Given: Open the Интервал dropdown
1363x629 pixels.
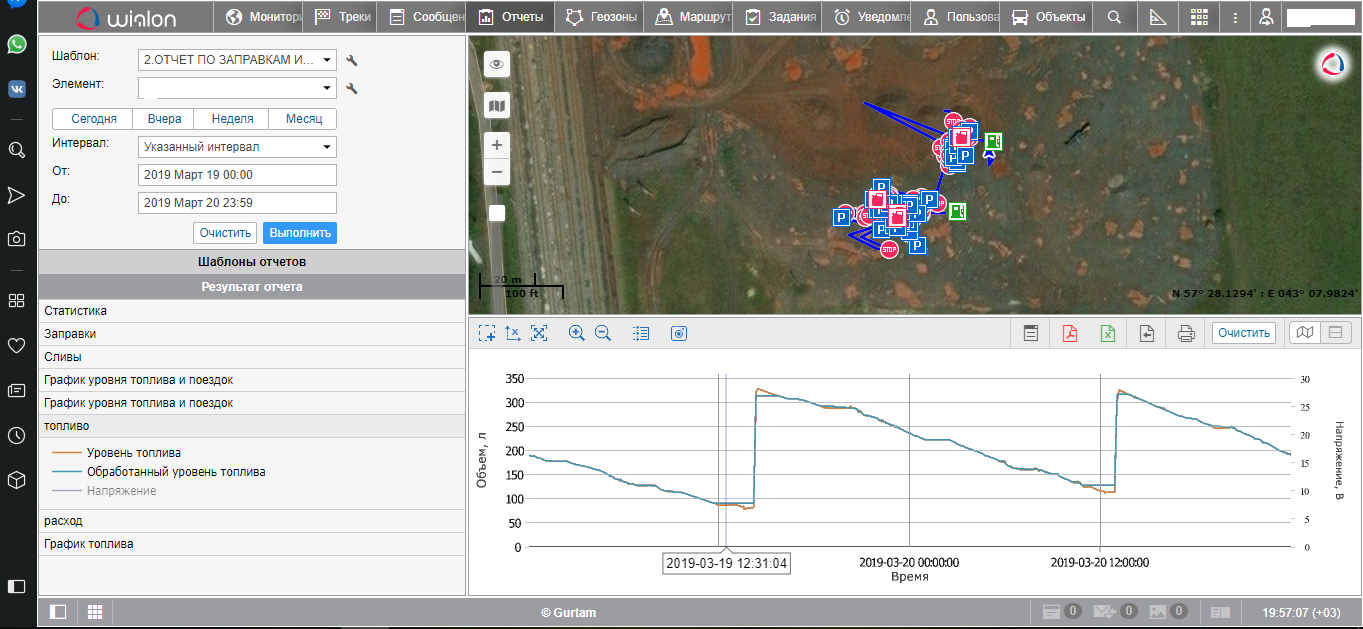Looking at the screenshot, I should coord(237,147).
